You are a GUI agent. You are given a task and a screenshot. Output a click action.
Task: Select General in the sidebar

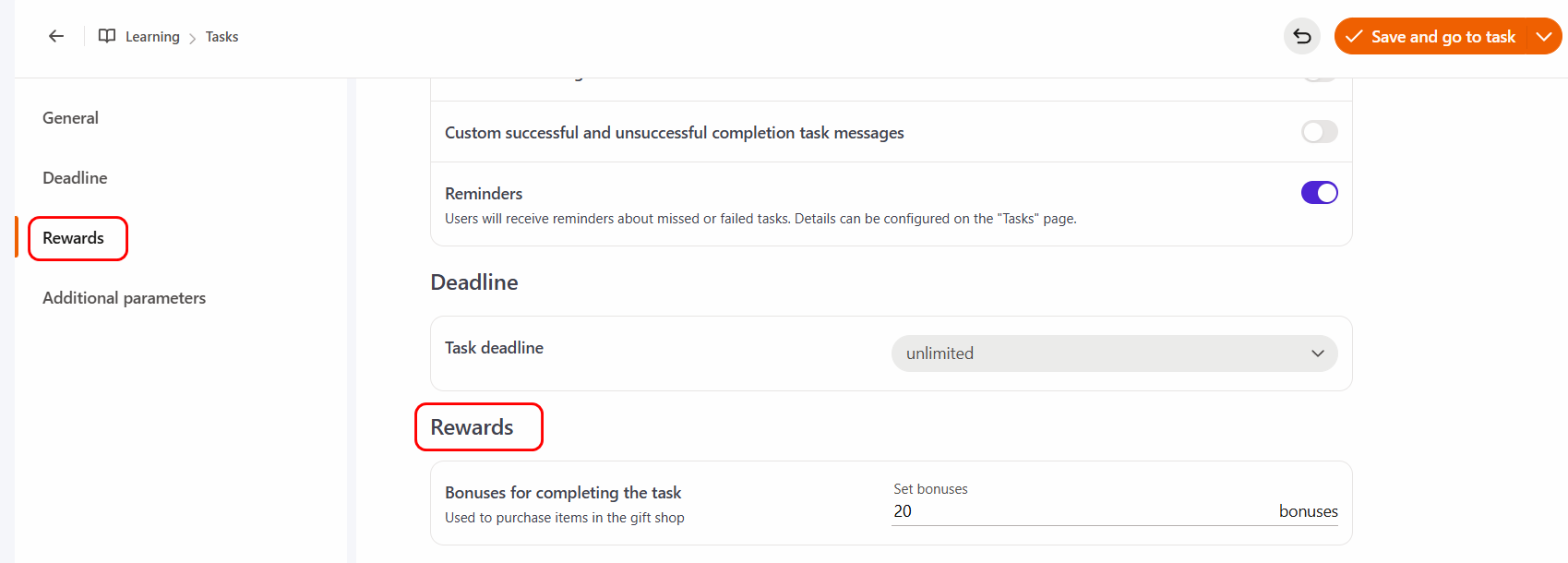pyautogui.click(x=70, y=118)
